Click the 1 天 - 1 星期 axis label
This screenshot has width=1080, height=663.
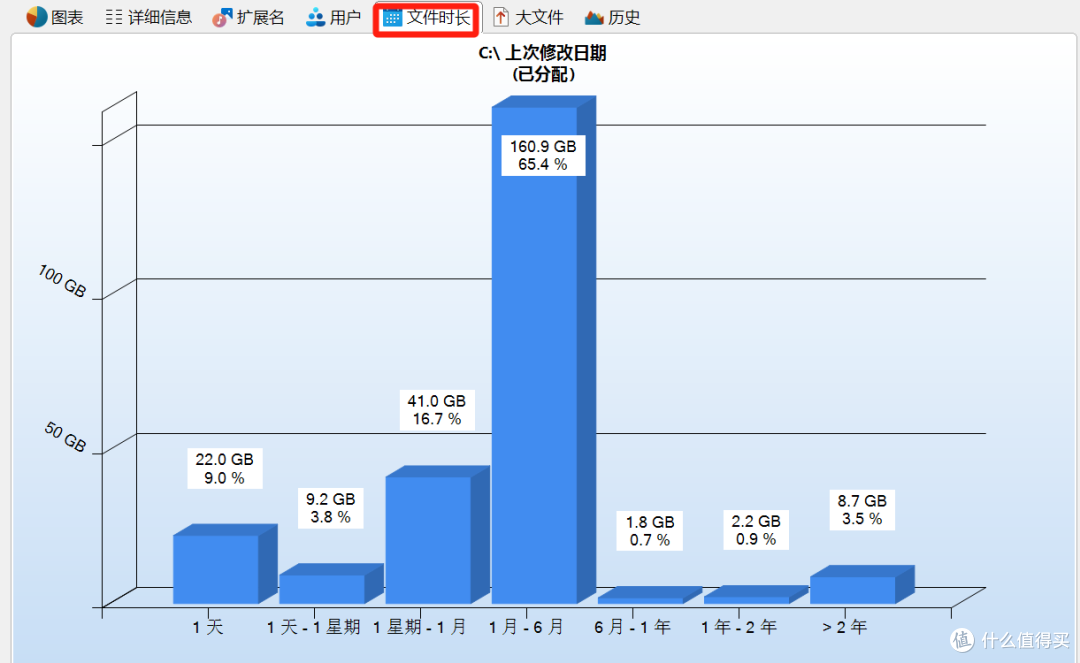point(313,627)
